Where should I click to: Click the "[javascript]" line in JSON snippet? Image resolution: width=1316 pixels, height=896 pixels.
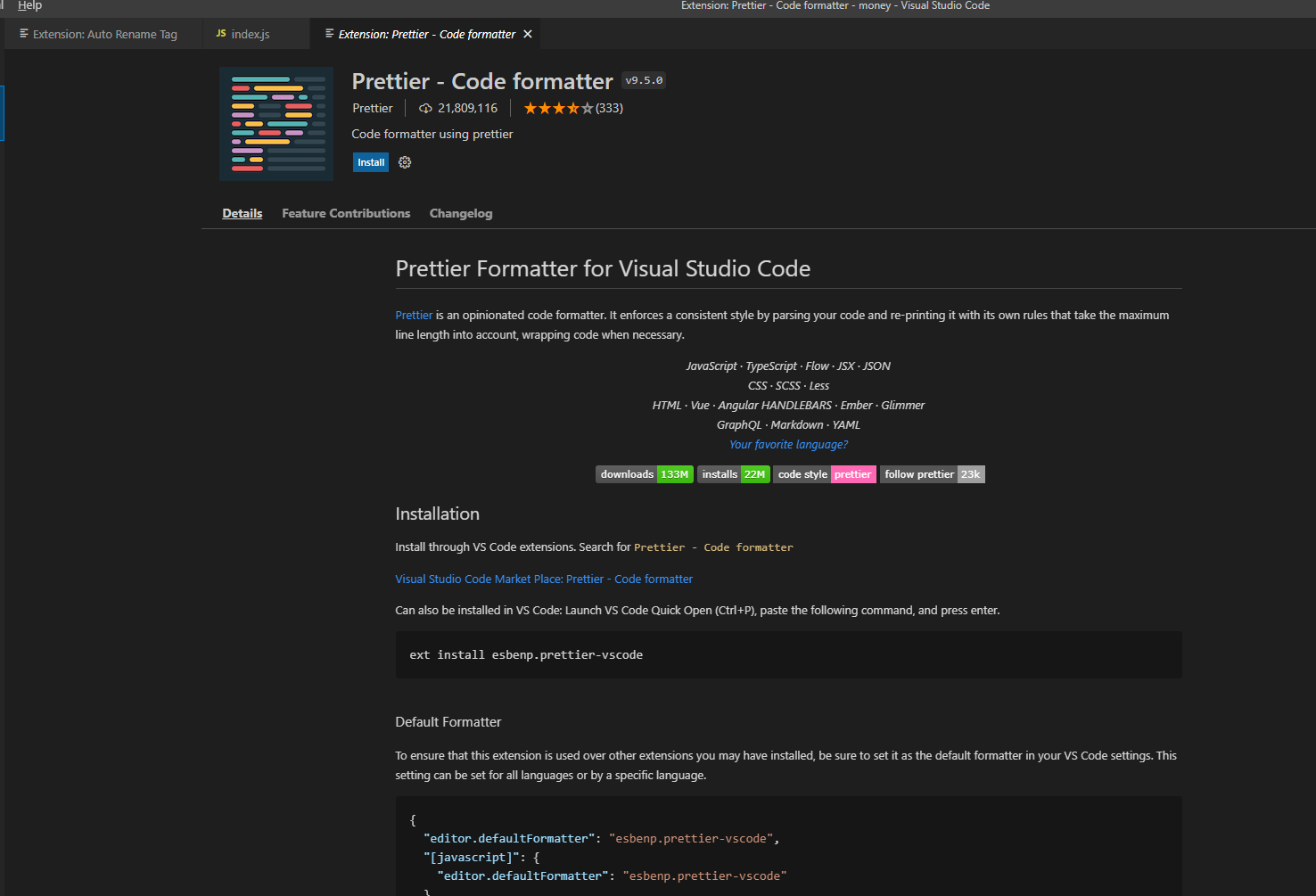coord(481,857)
